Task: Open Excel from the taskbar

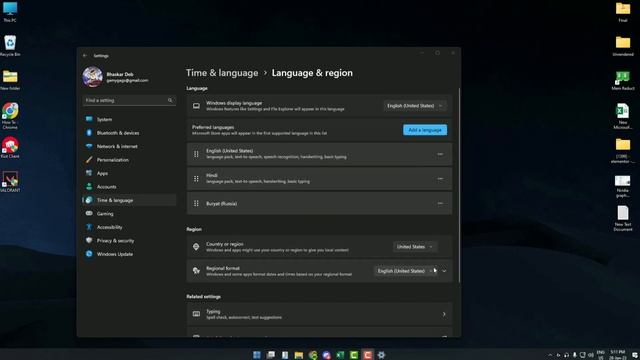Action: click(340, 355)
